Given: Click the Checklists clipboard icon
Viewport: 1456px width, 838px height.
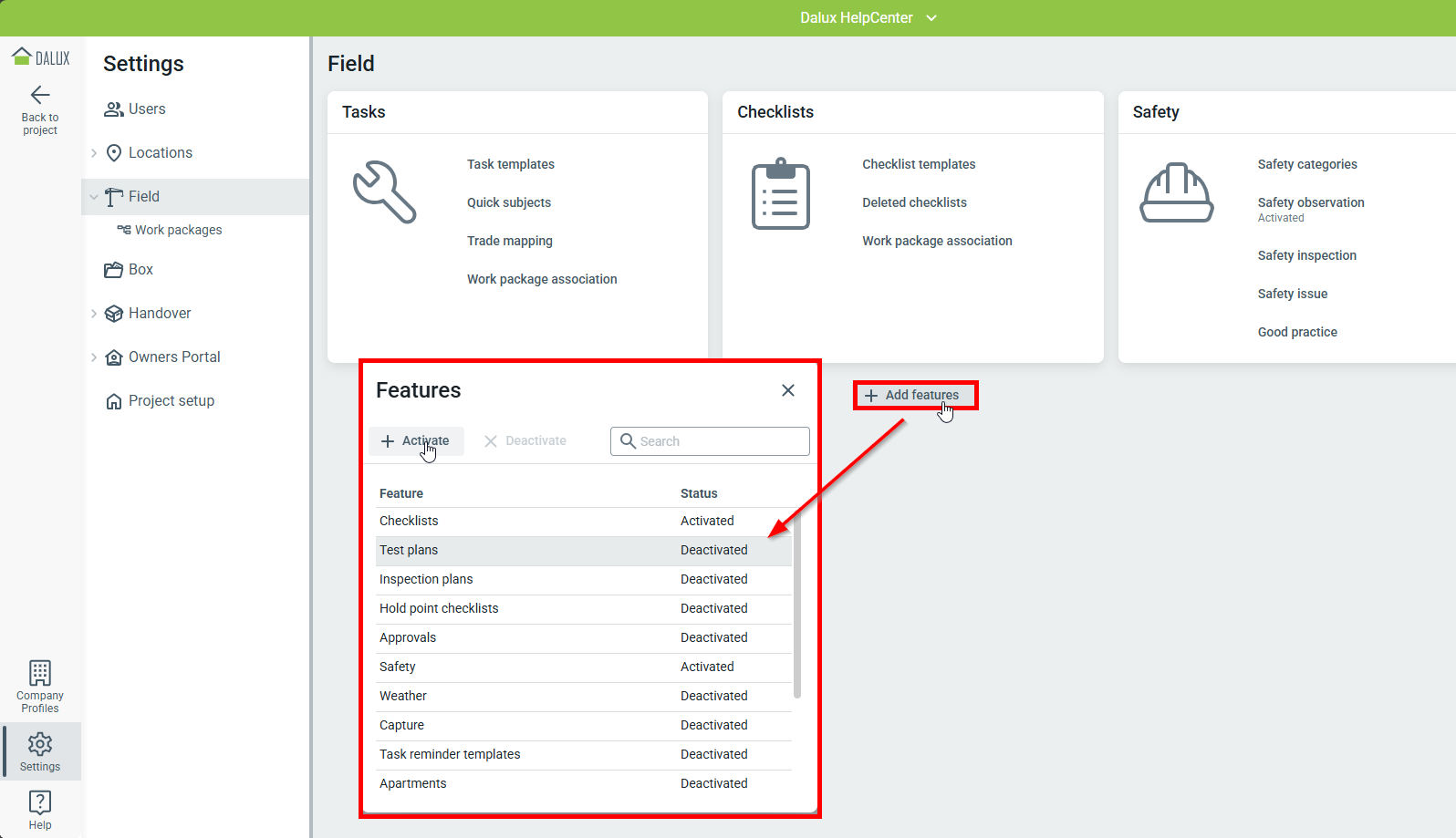Looking at the screenshot, I should tap(780, 194).
